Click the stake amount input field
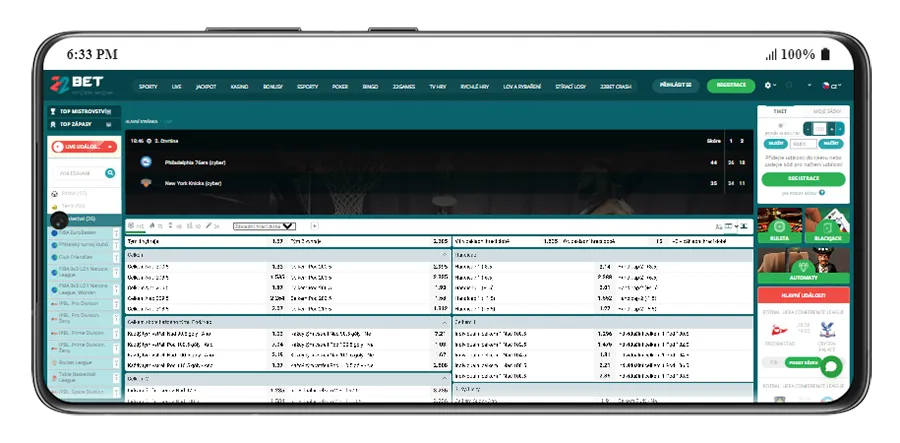Viewport: 900px width, 443px height. [821, 129]
